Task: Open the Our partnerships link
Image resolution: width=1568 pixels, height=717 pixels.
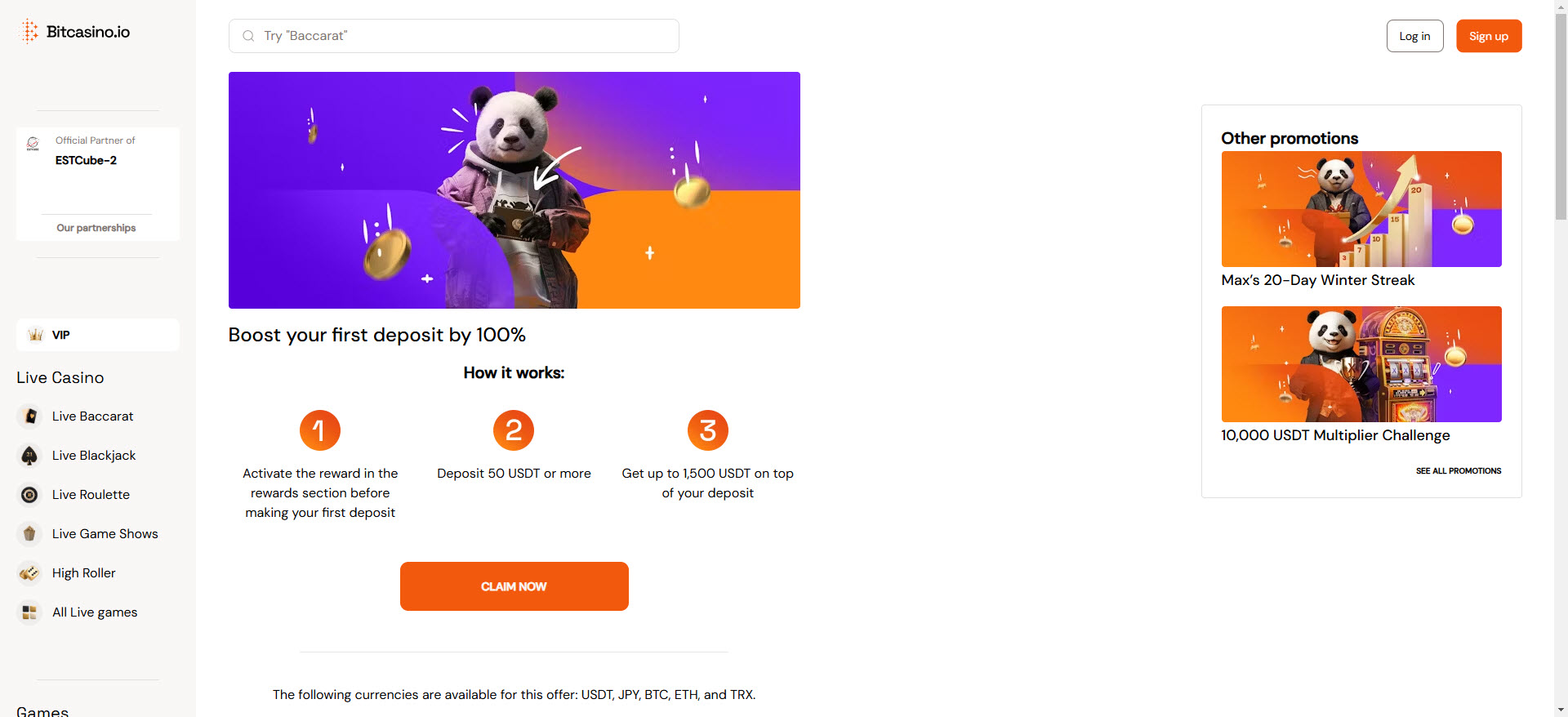Action: point(96,228)
